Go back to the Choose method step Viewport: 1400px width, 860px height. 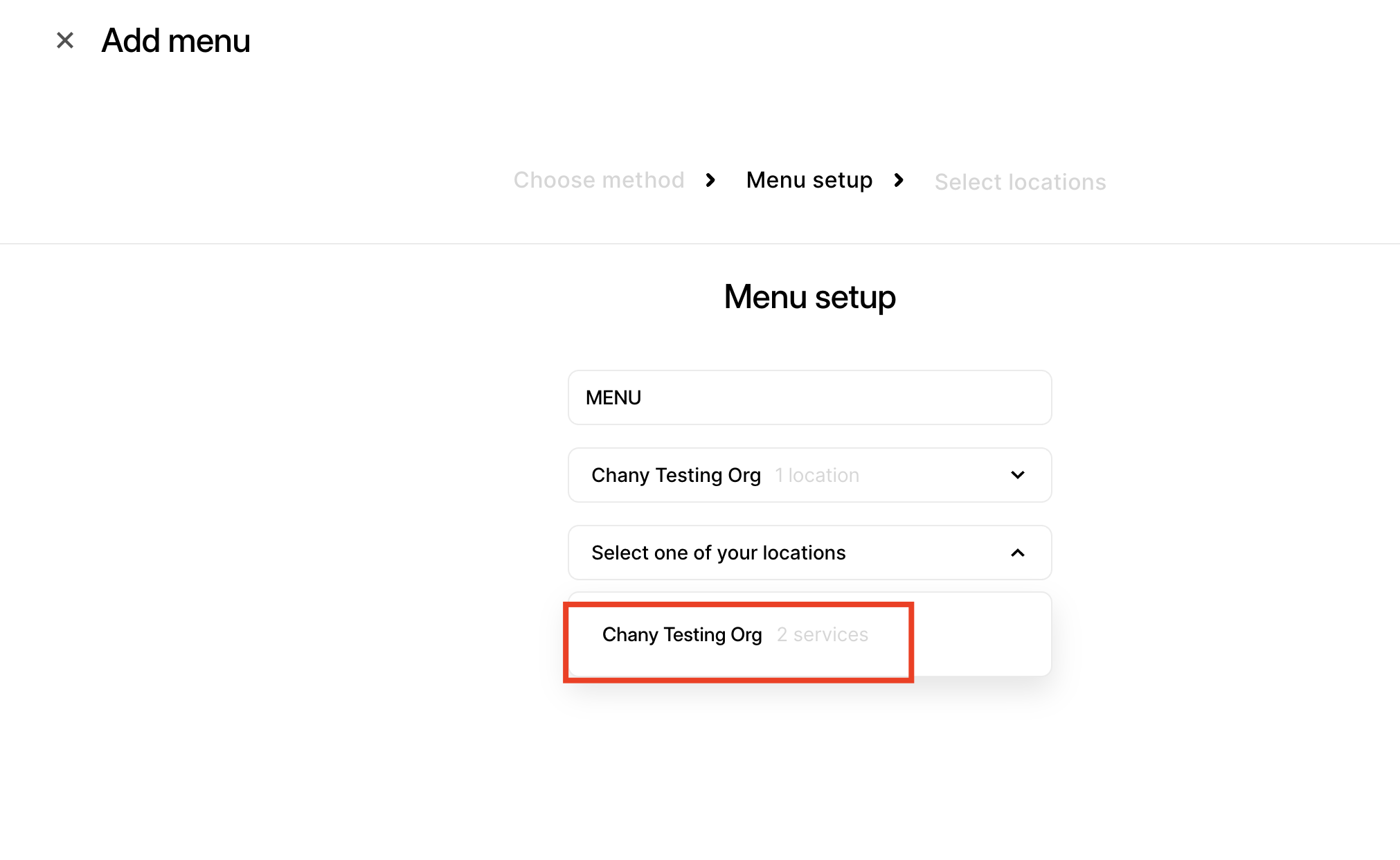(x=599, y=181)
